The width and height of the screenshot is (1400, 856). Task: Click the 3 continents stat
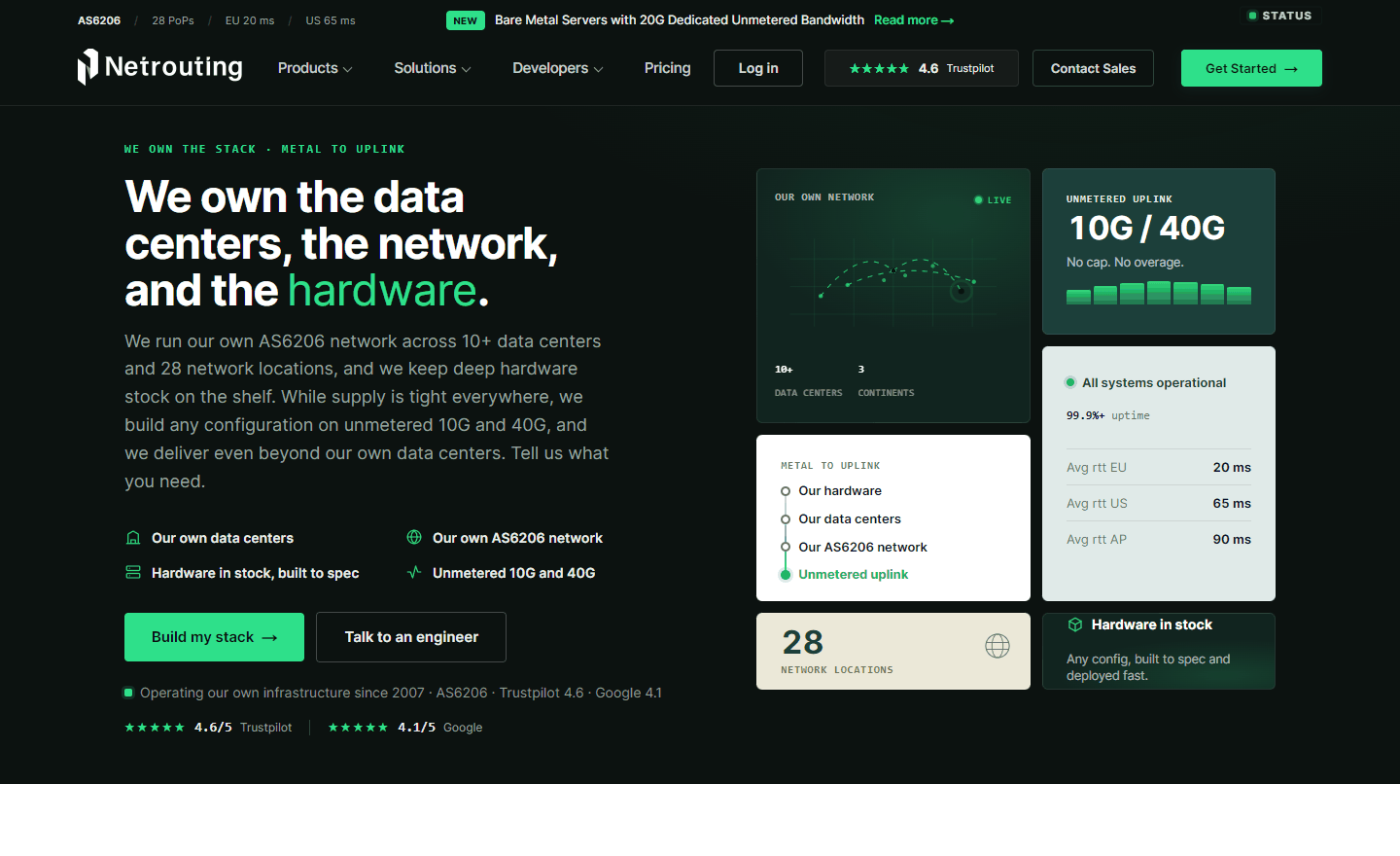(x=886, y=381)
